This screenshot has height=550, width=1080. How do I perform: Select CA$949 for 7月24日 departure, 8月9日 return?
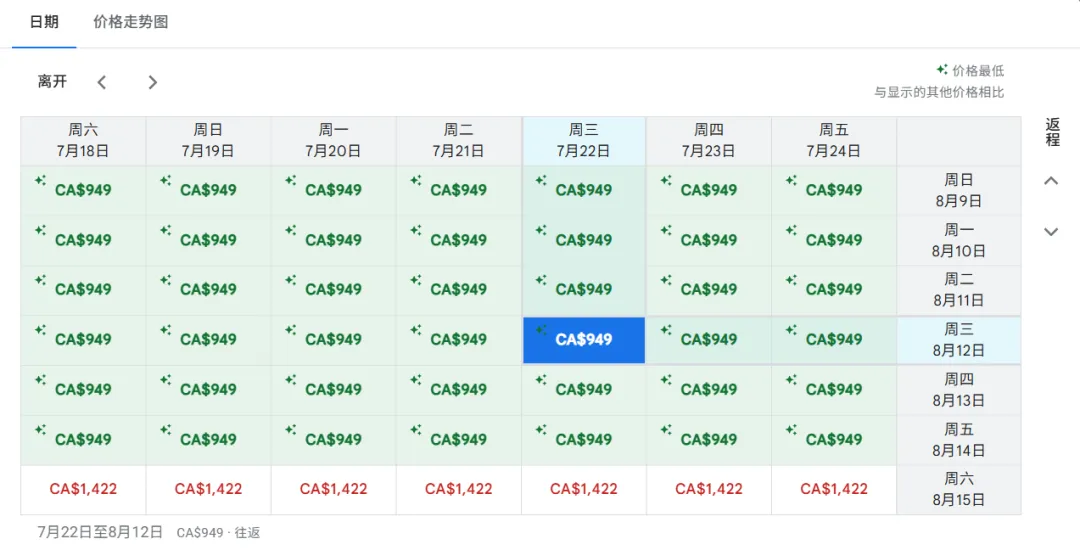click(x=834, y=191)
